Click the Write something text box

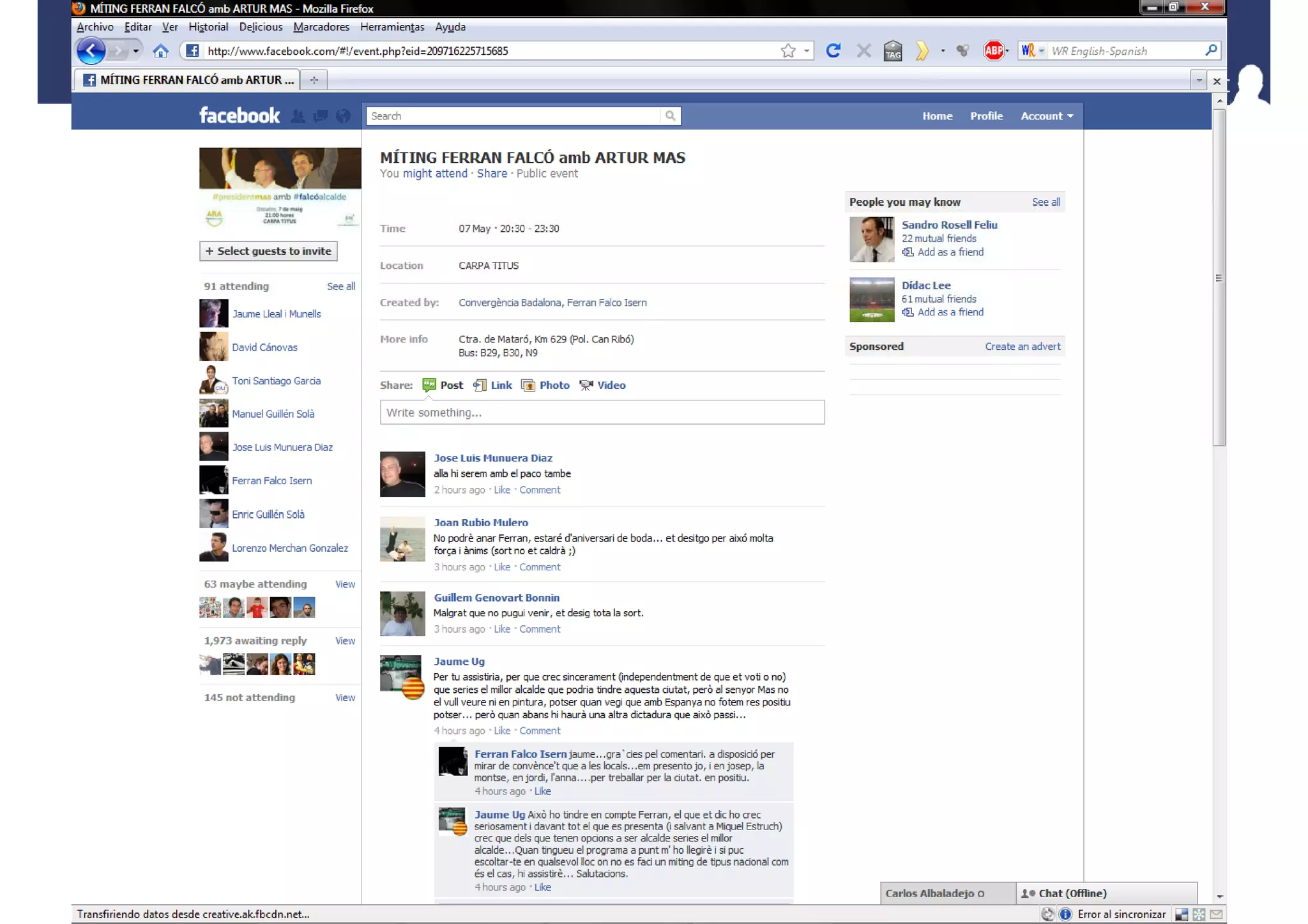[602, 413]
